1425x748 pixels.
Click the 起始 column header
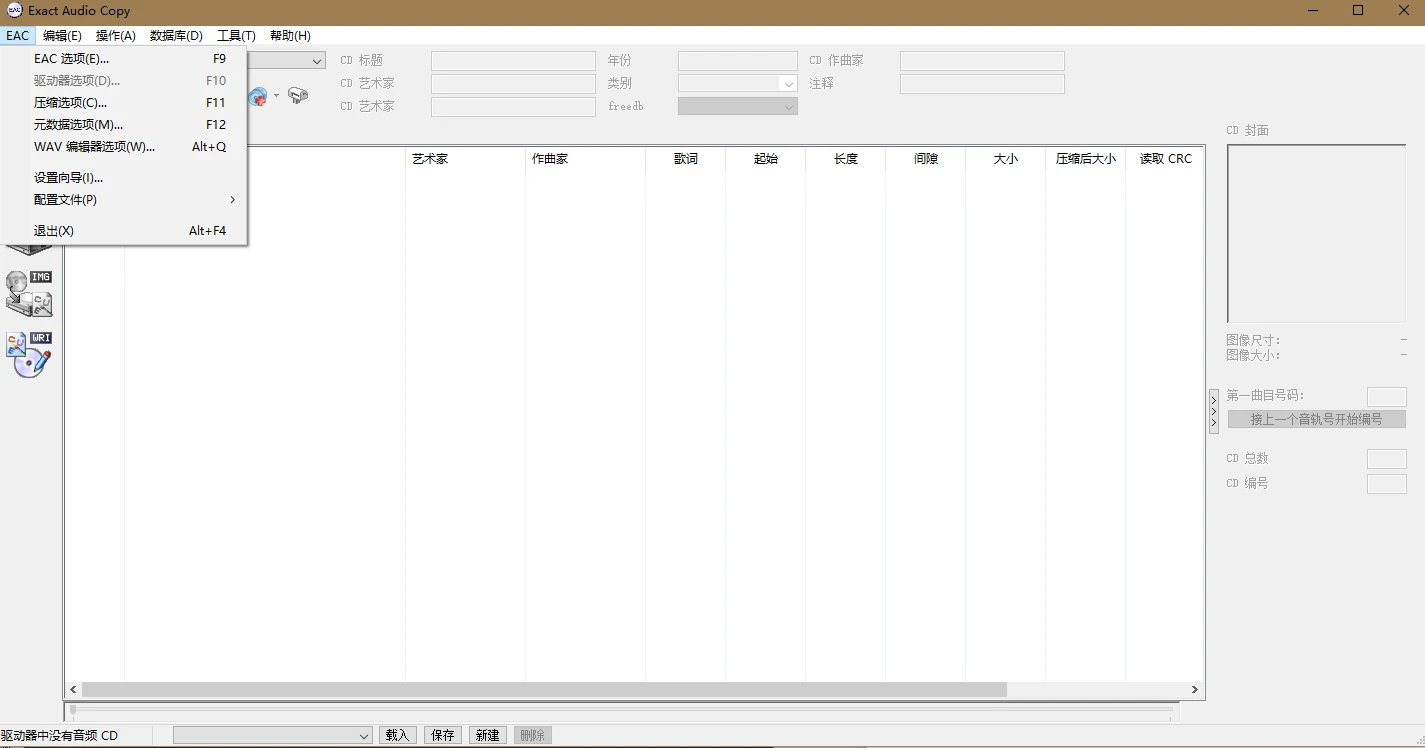[766, 159]
